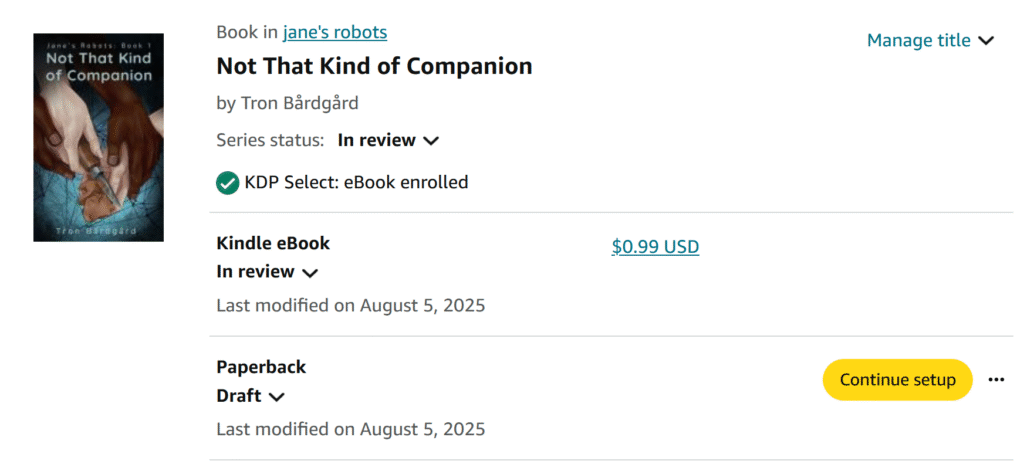Open the jane's robots series link
Screen dimensions: 1024x471
pos(335,32)
